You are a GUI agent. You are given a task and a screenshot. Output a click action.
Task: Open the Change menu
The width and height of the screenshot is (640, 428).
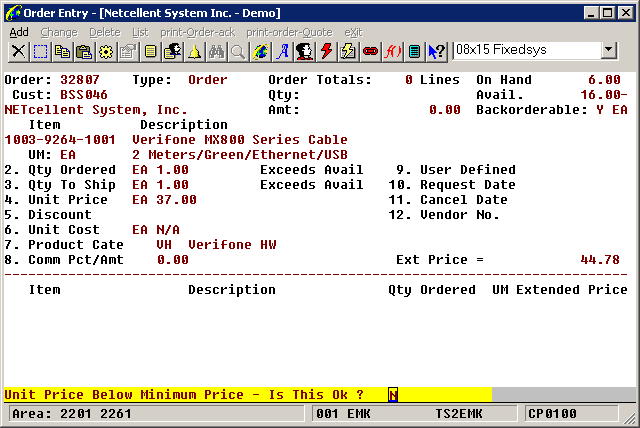[x=59, y=32]
